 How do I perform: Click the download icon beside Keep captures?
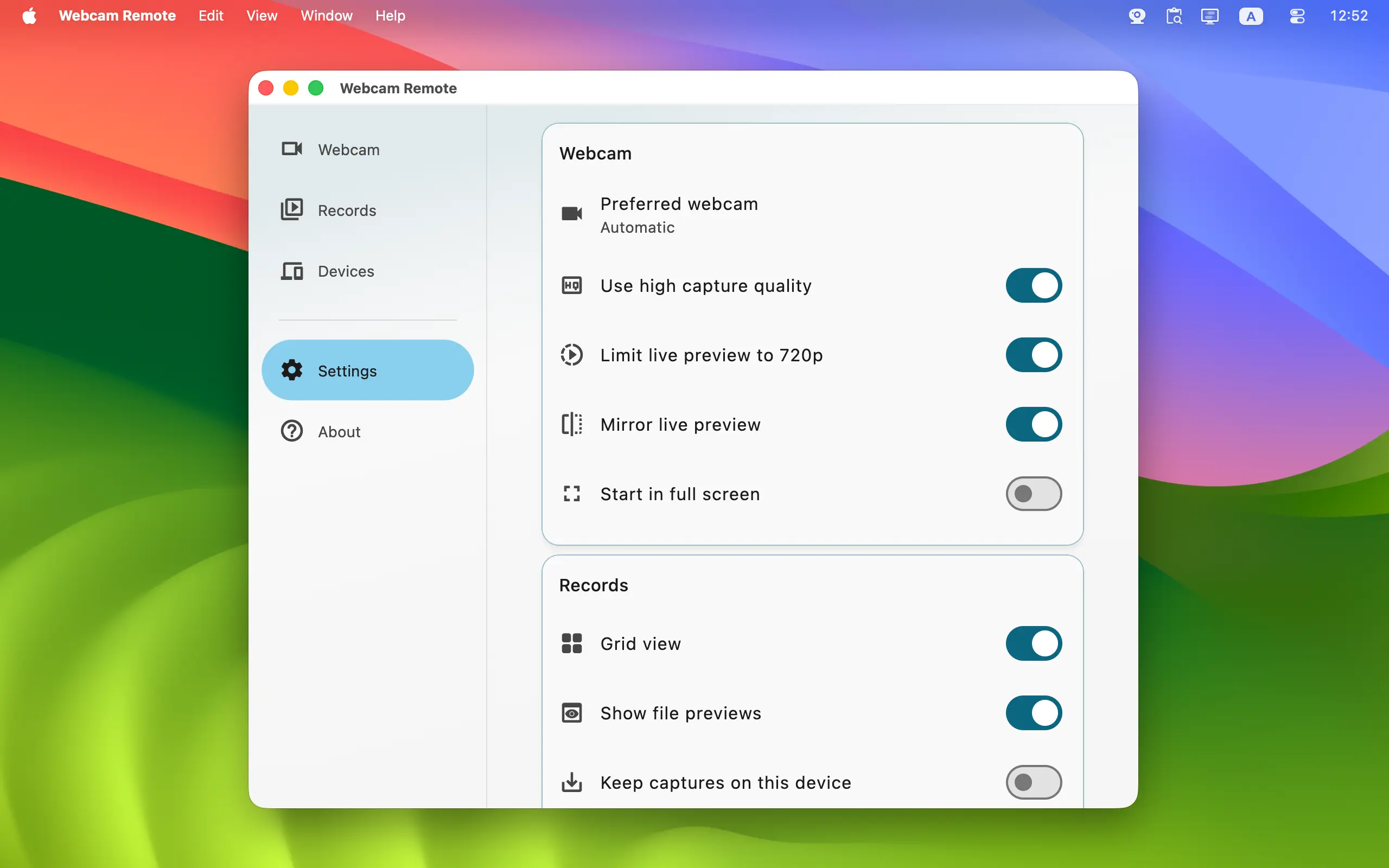tap(572, 782)
